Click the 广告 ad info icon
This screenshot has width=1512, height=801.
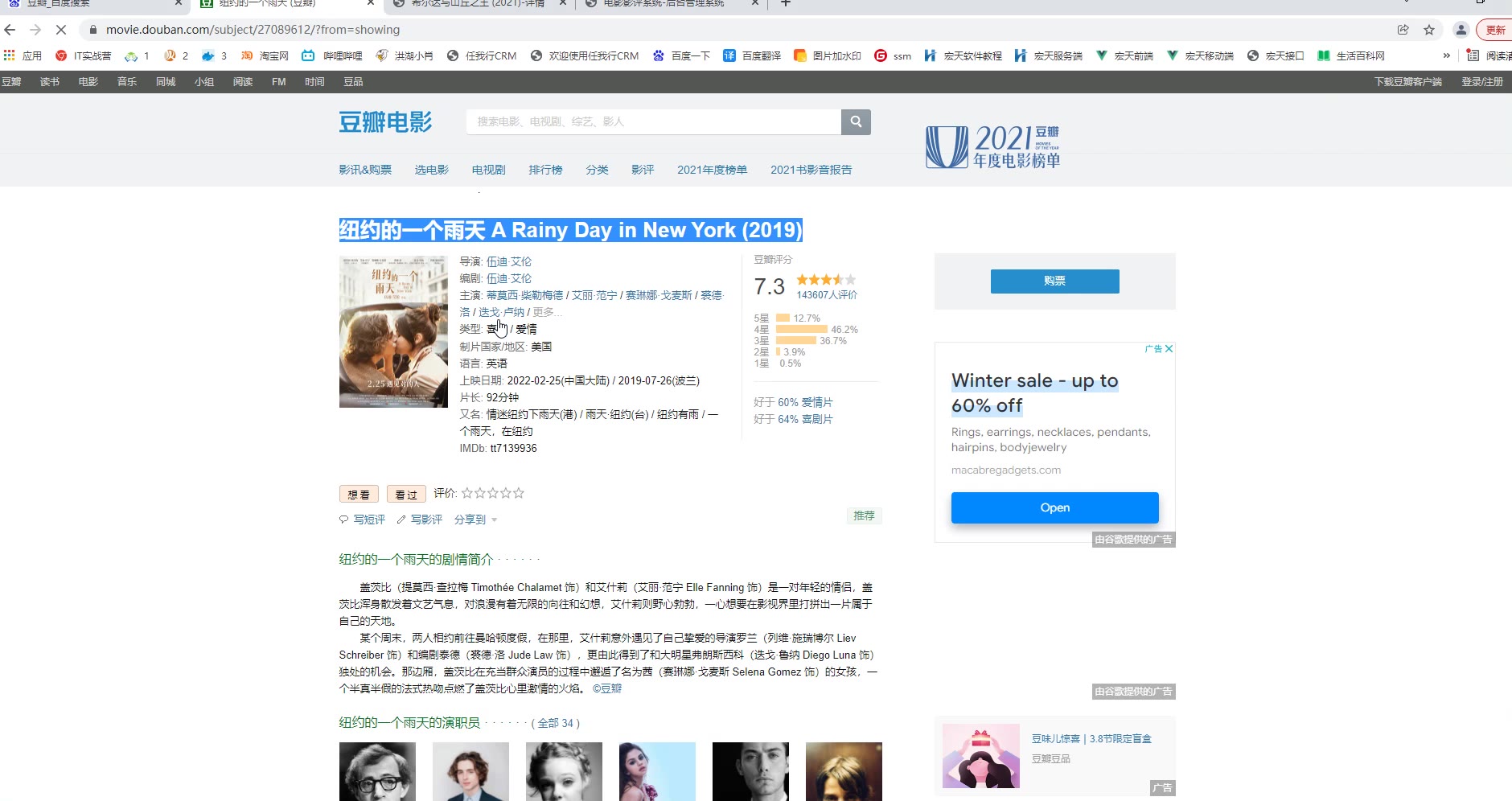click(x=1153, y=348)
